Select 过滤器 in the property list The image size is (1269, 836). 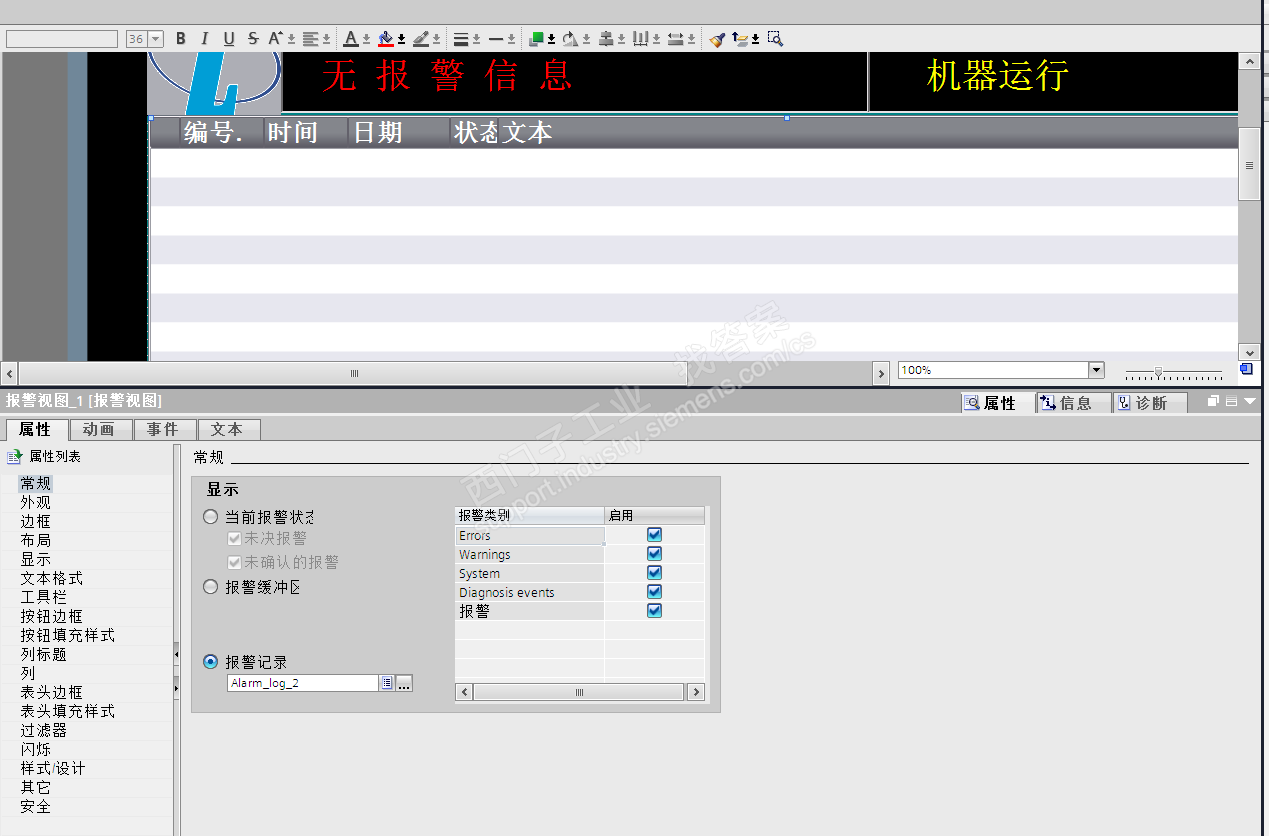(x=43, y=730)
